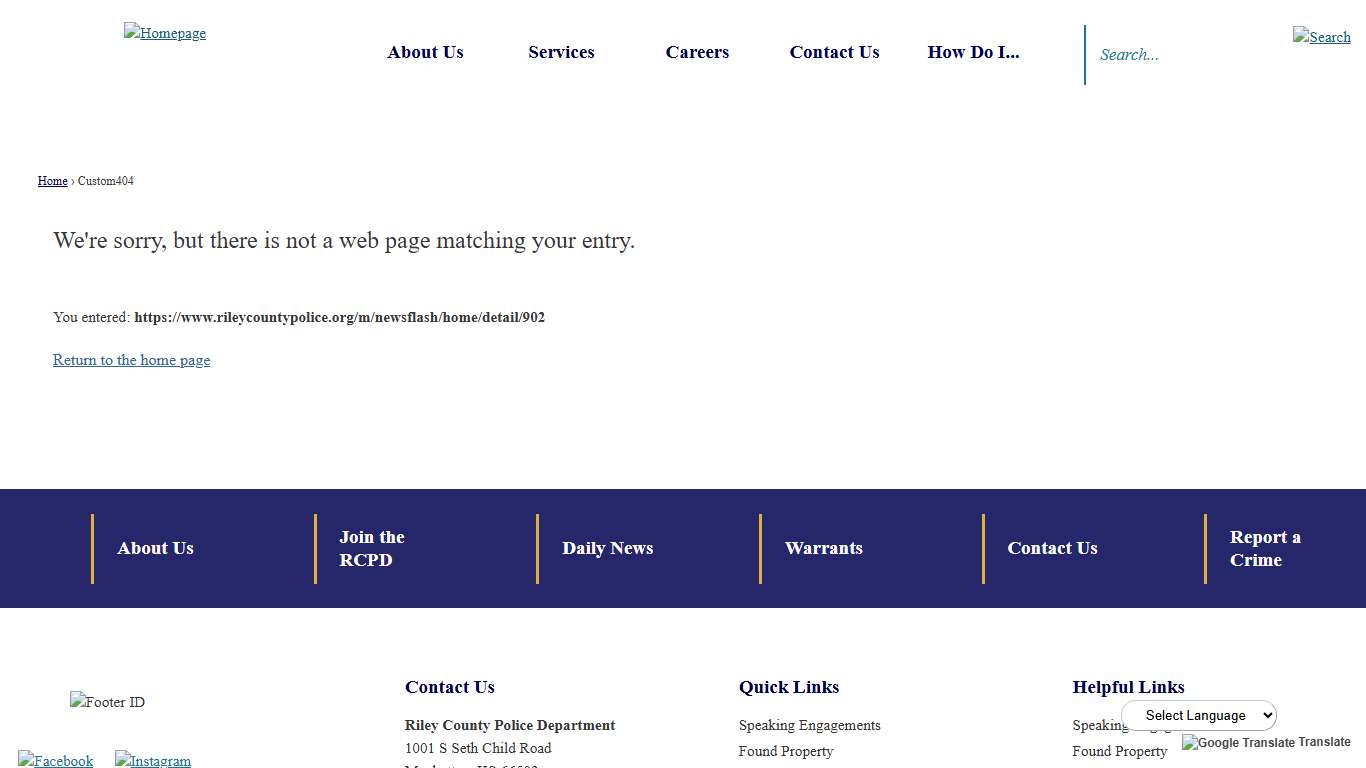Click Return to the home page link
The width and height of the screenshot is (1366, 768).
click(x=131, y=360)
